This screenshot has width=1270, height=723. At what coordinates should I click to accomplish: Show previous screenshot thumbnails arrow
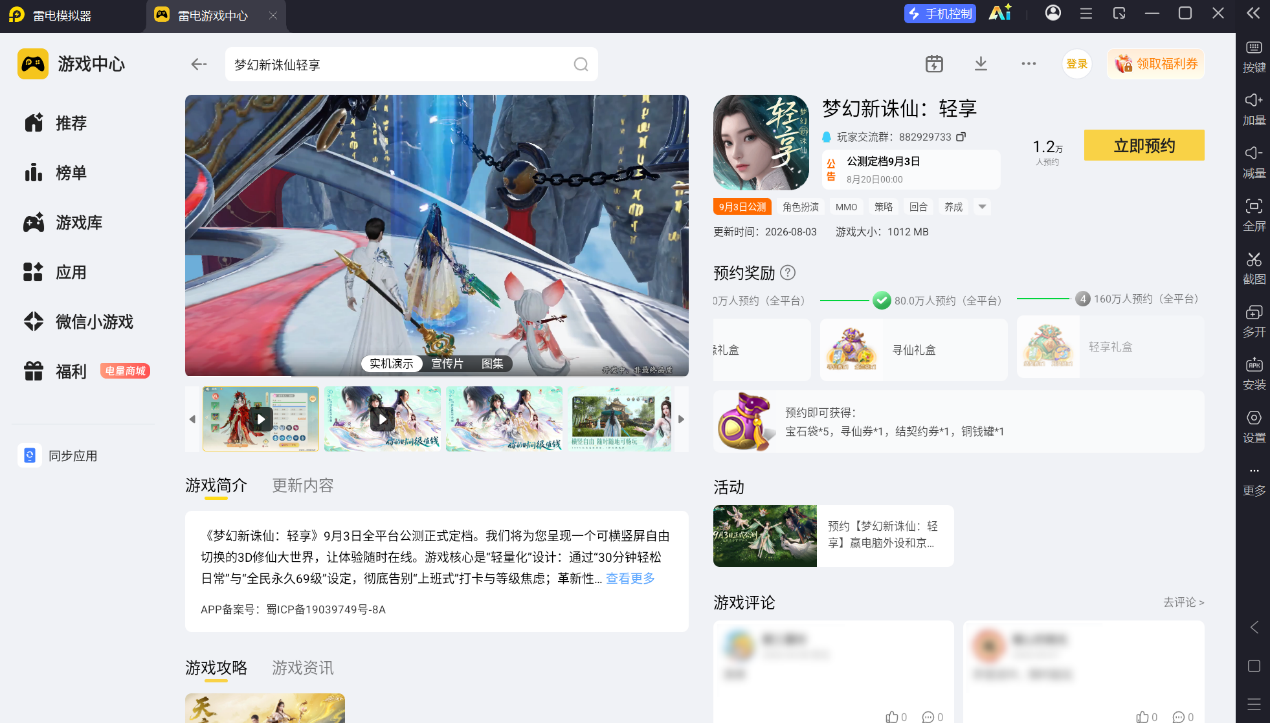pyautogui.click(x=192, y=419)
